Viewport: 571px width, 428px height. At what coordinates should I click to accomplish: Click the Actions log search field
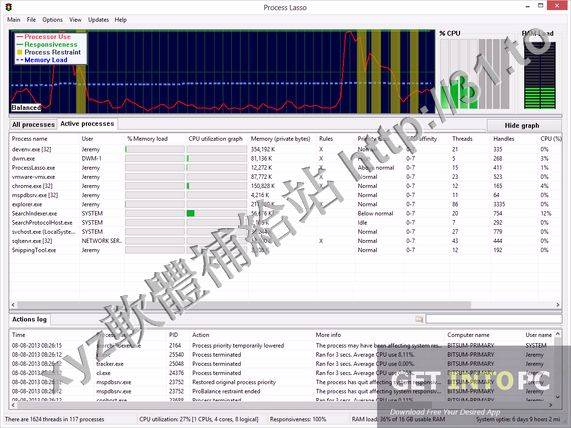(494, 319)
